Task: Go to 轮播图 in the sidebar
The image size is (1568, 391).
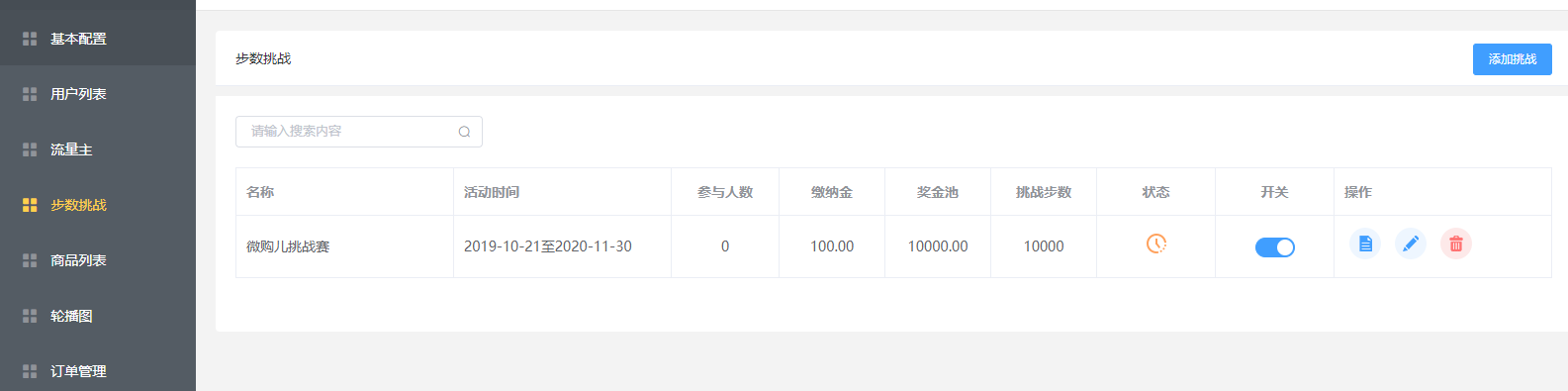Action: tap(98, 316)
